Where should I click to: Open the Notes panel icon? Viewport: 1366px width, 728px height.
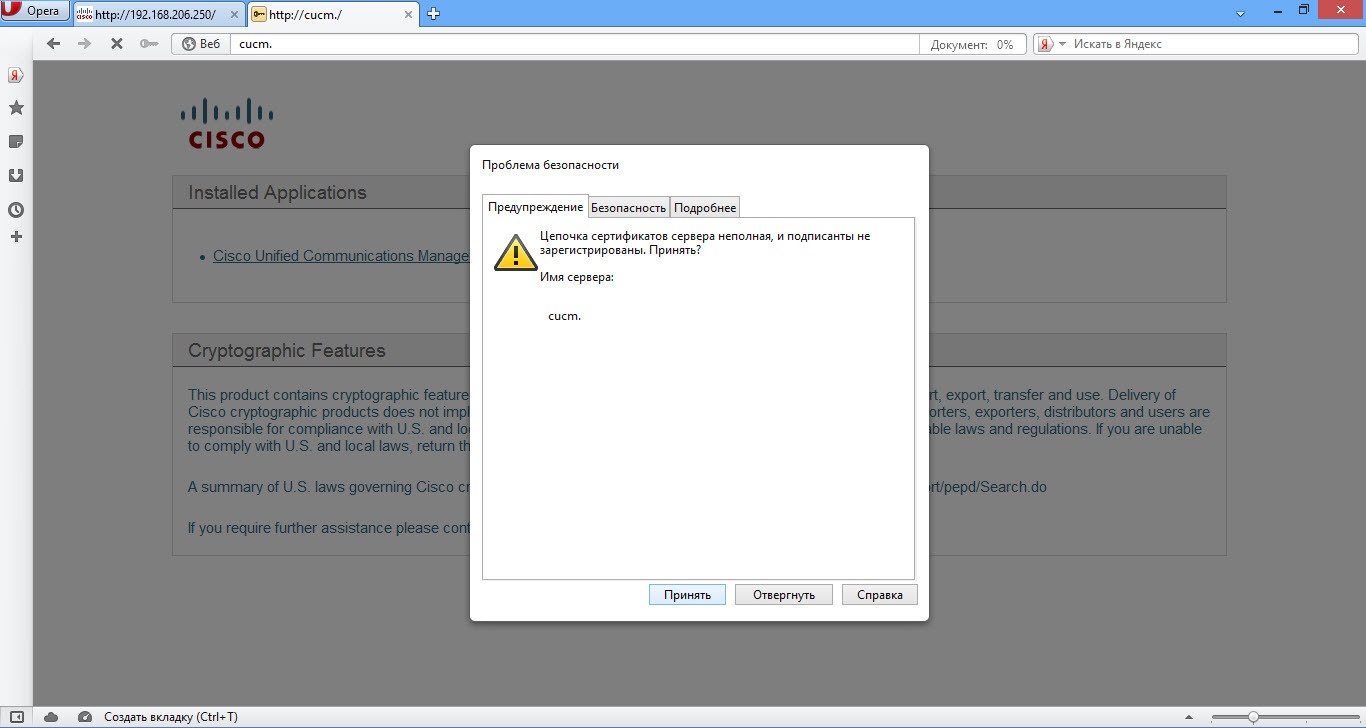coord(16,141)
